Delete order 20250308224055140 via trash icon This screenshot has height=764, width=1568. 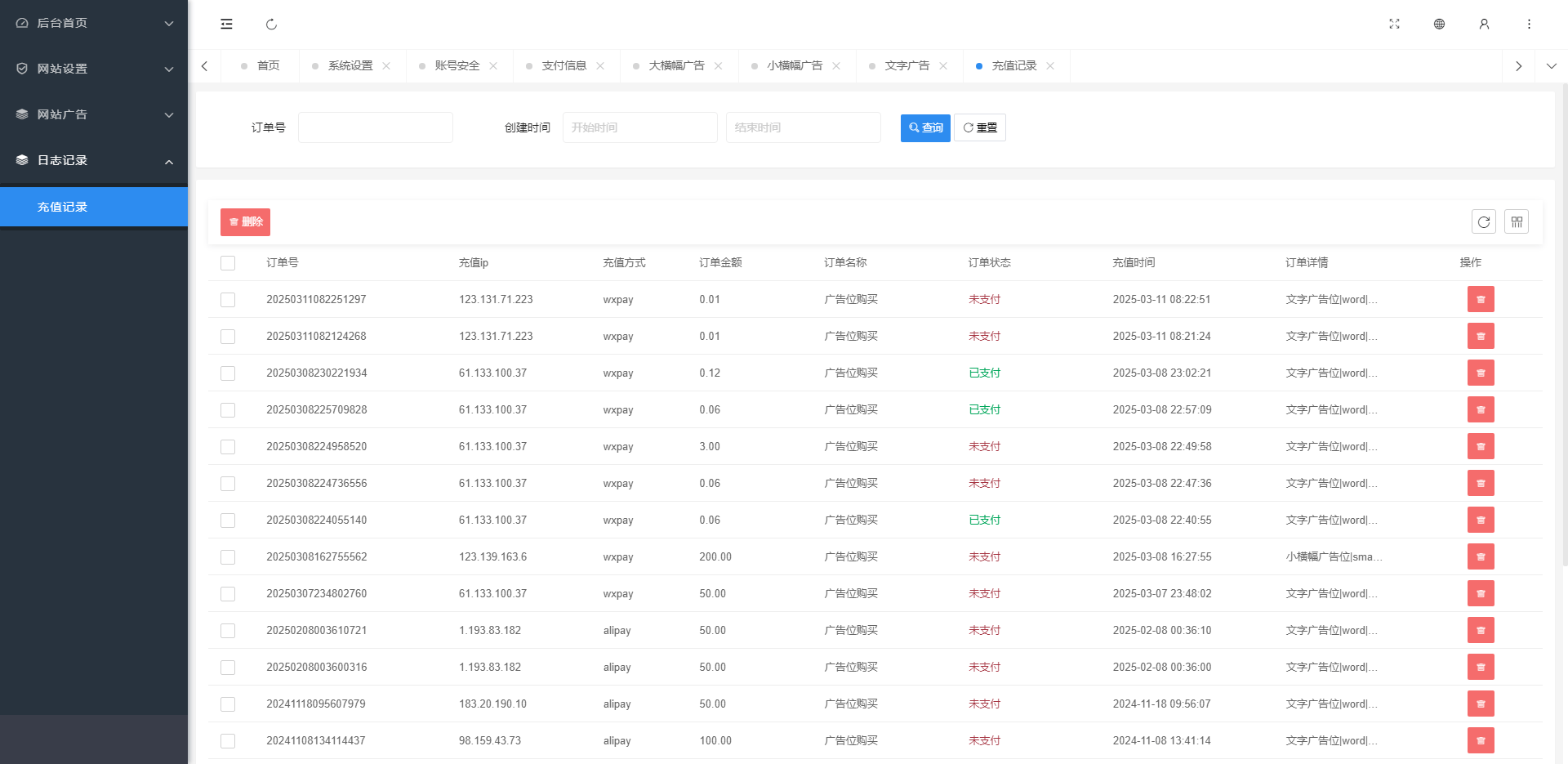point(1481,520)
